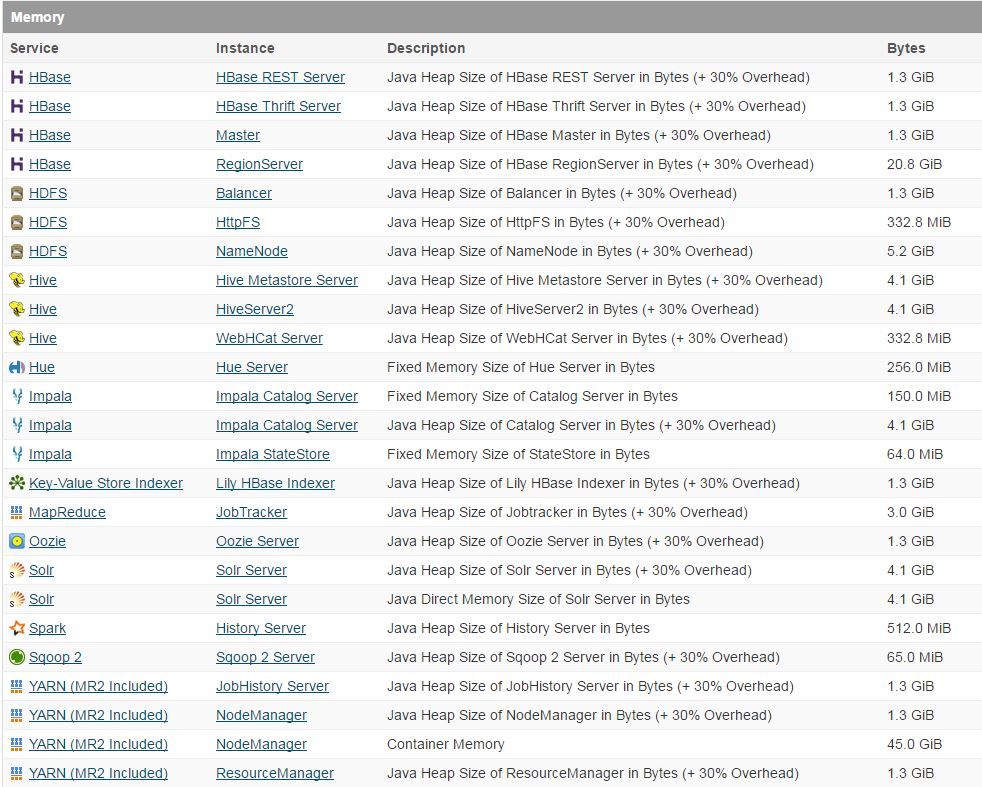This screenshot has height=787, width=982.
Task: Go to the Key-Value Store Indexer service
Action: (x=106, y=483)
